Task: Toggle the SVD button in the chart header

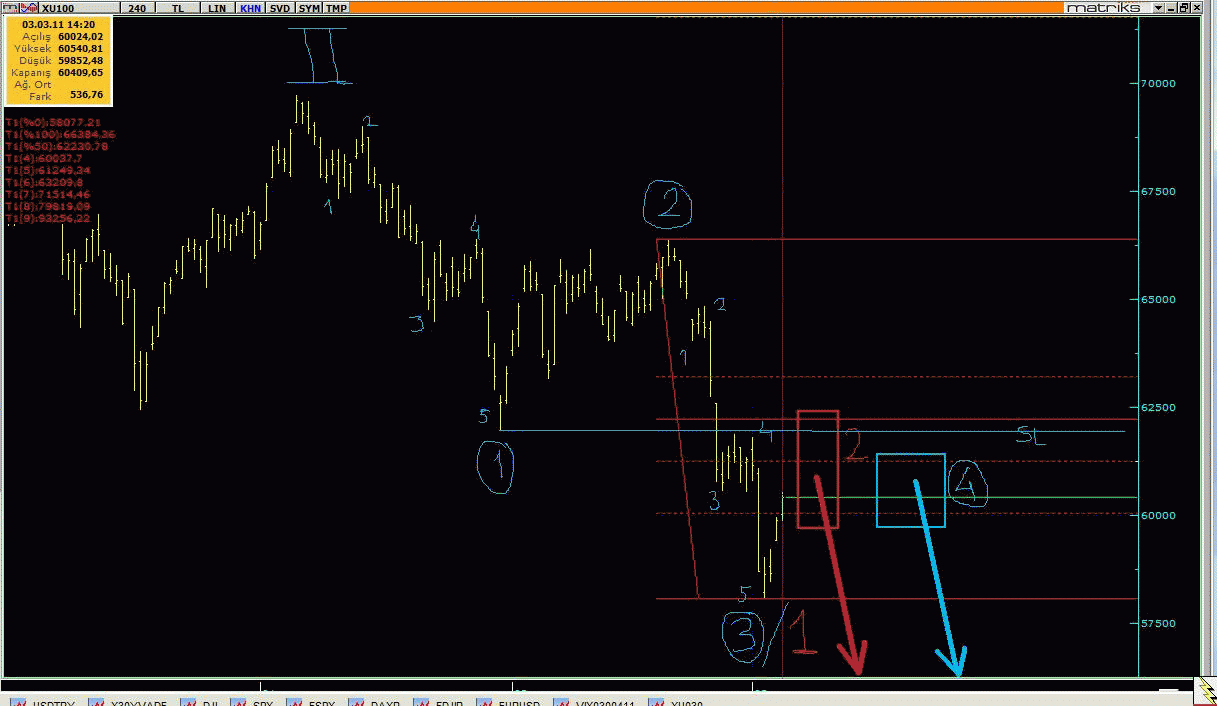Action: (x=280, y=8)
